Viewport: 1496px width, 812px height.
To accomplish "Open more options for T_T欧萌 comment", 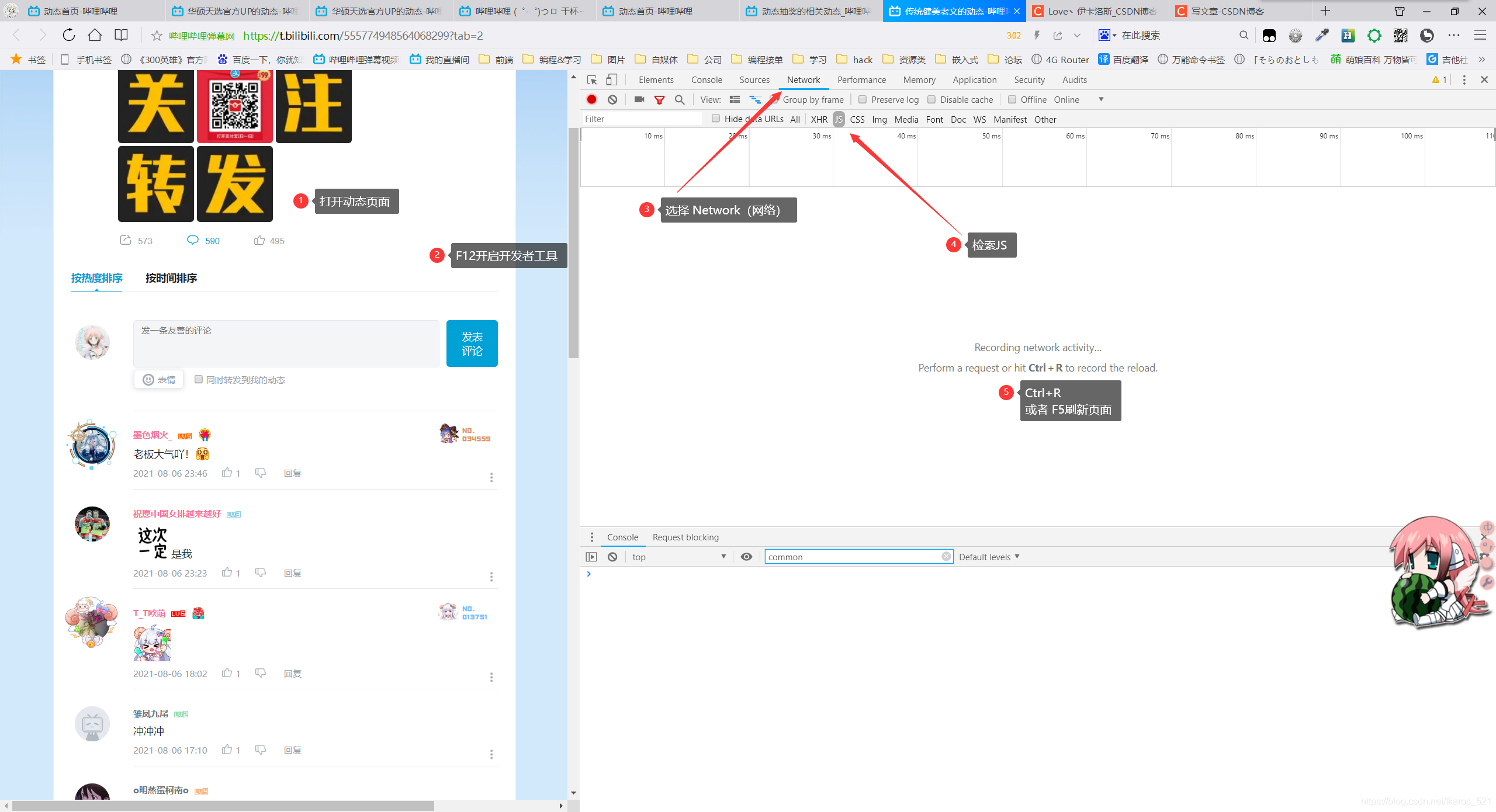I will 491,678.
